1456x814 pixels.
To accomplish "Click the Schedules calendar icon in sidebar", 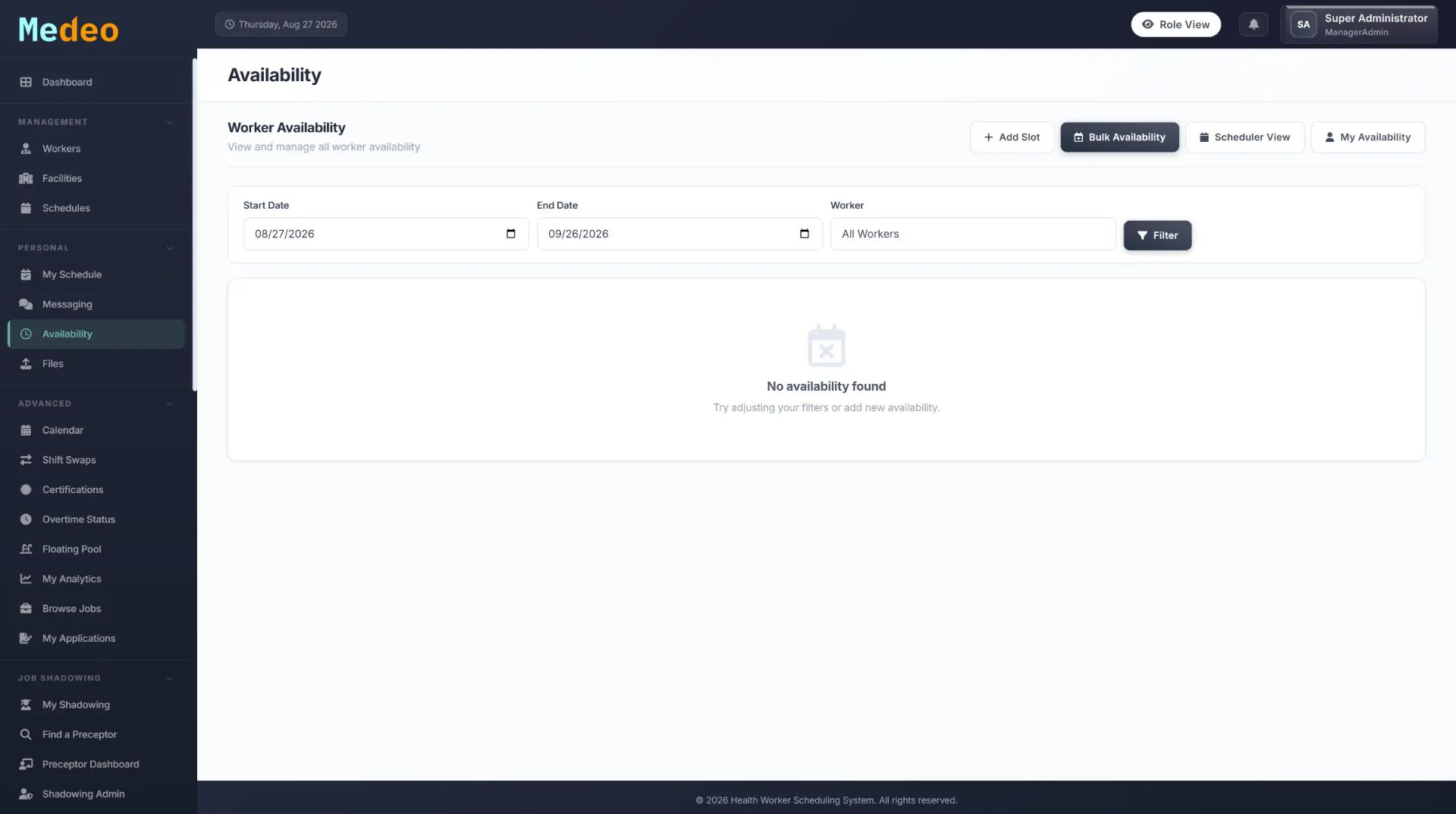I will [x=26, y=208].
